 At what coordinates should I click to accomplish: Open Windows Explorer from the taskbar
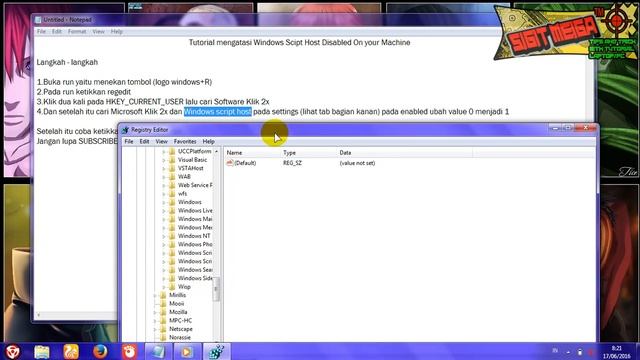click(x=42, y=351)
